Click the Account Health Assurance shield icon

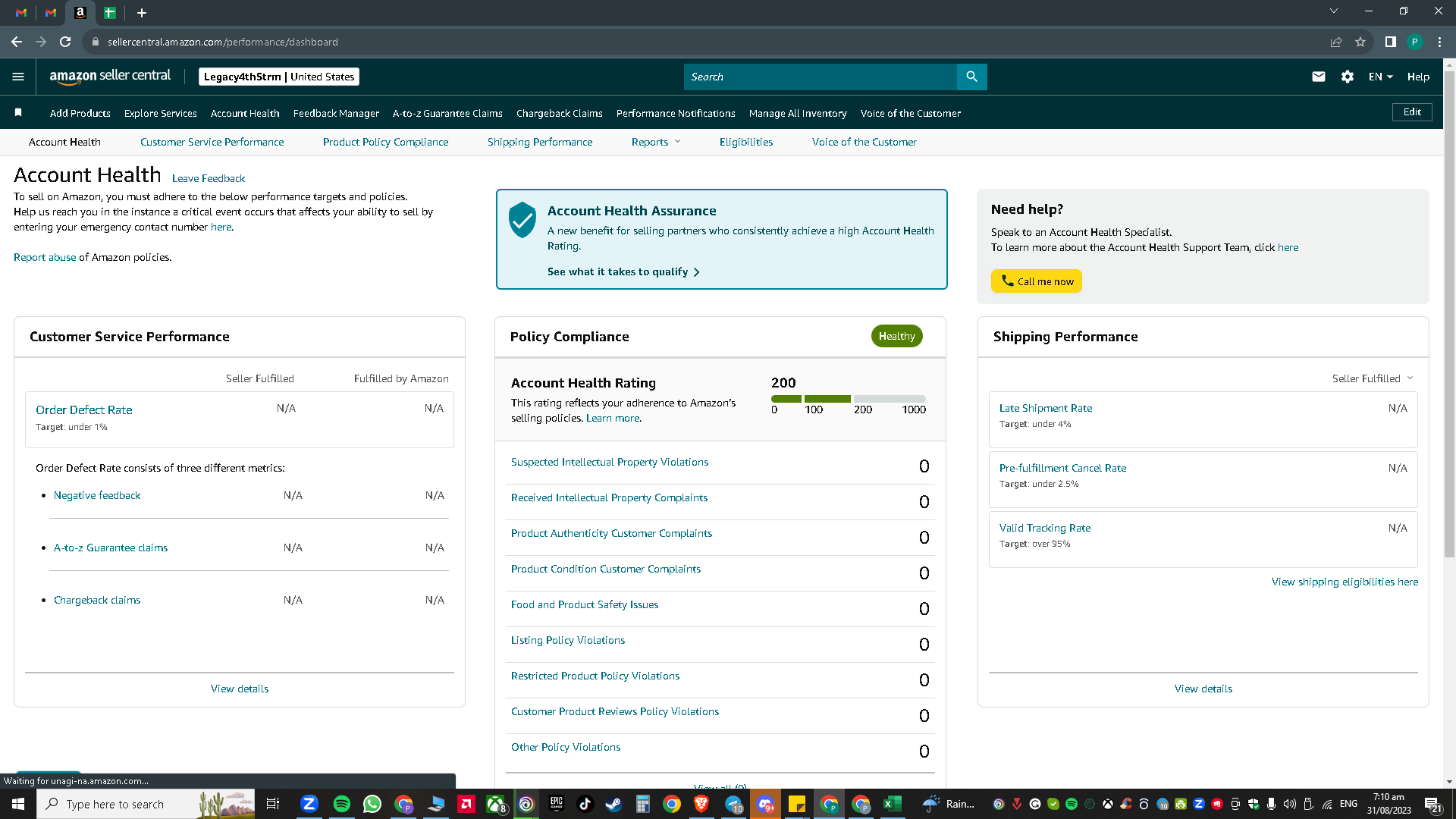coord(522,220)
